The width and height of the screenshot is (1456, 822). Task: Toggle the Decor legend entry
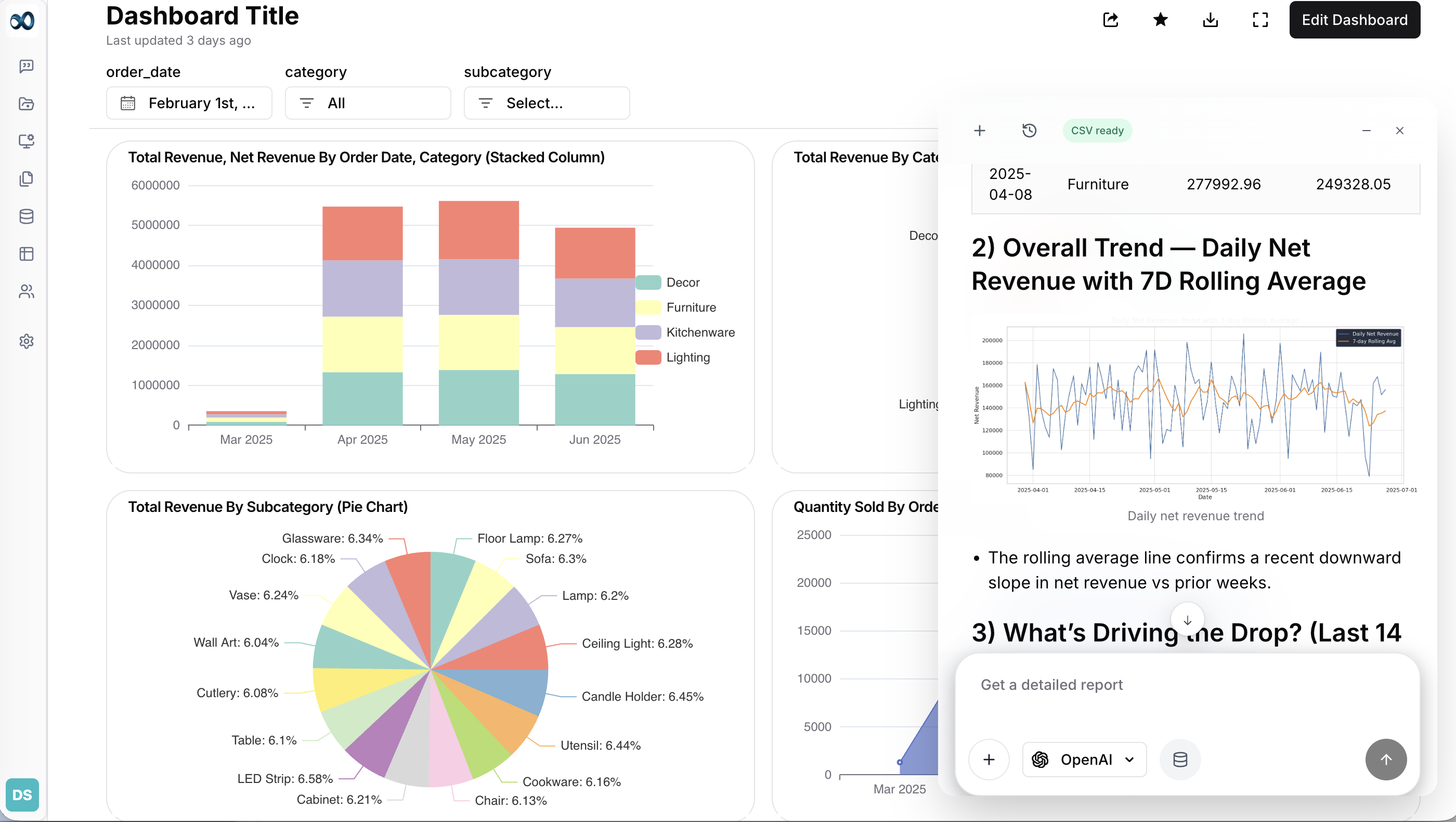(x=682, y=281)
